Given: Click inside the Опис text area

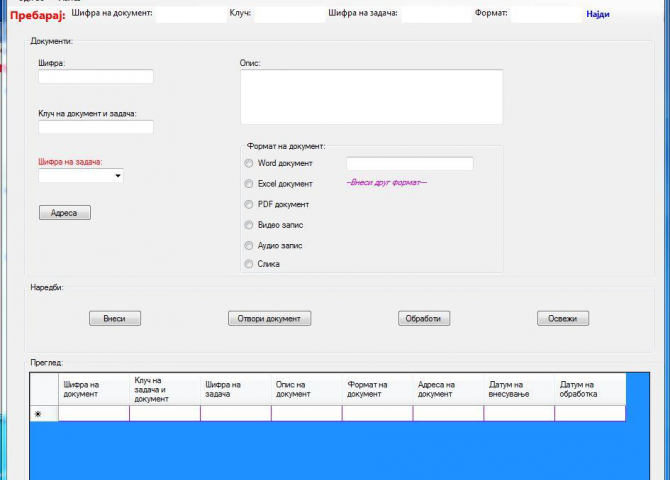Looking at the screenshot, I should [x=370, y=97].
